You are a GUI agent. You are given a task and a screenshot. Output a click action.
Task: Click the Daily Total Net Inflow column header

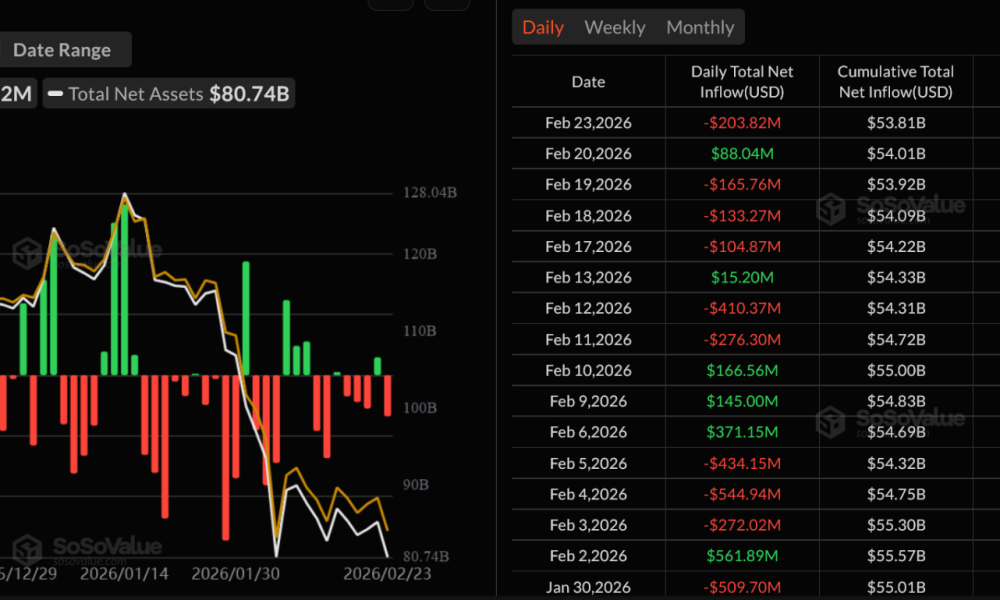(742, 81)
